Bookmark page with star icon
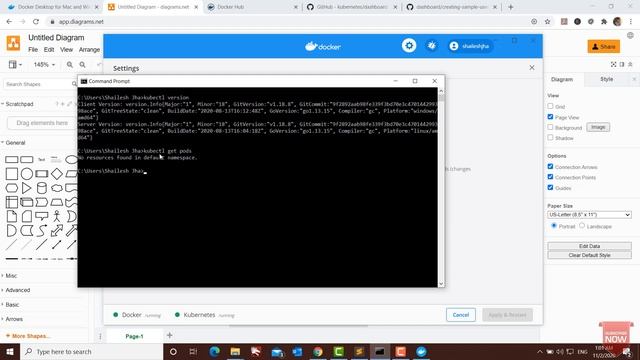The image size is (640, 360). point(547,22)
